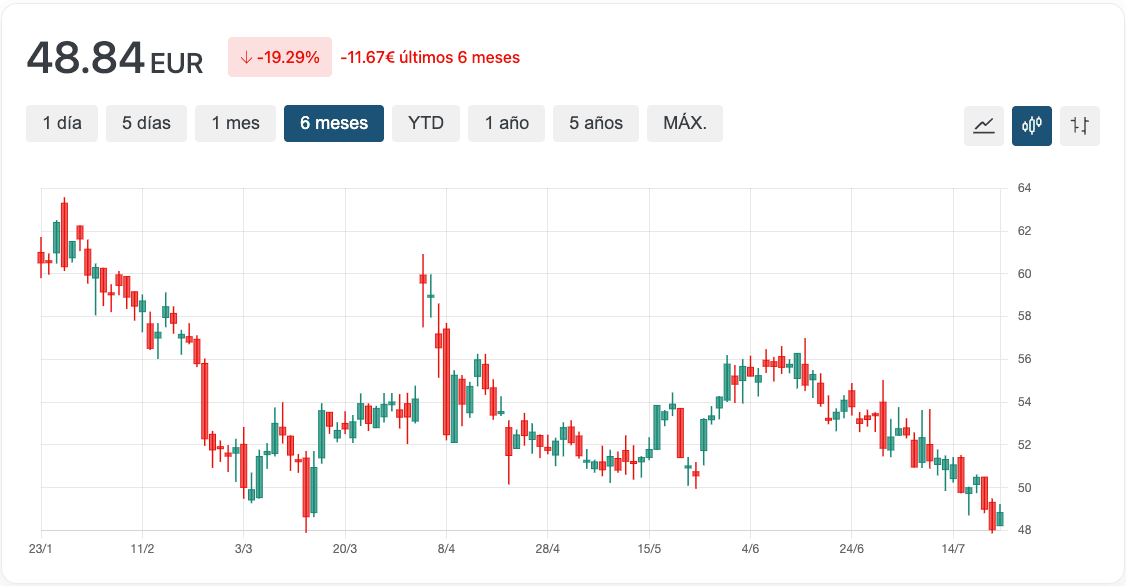Viewport: 1126px width, 586px height.
Task: Click the -11.67€ últimos 6 meses text
Action: point(430,58)
